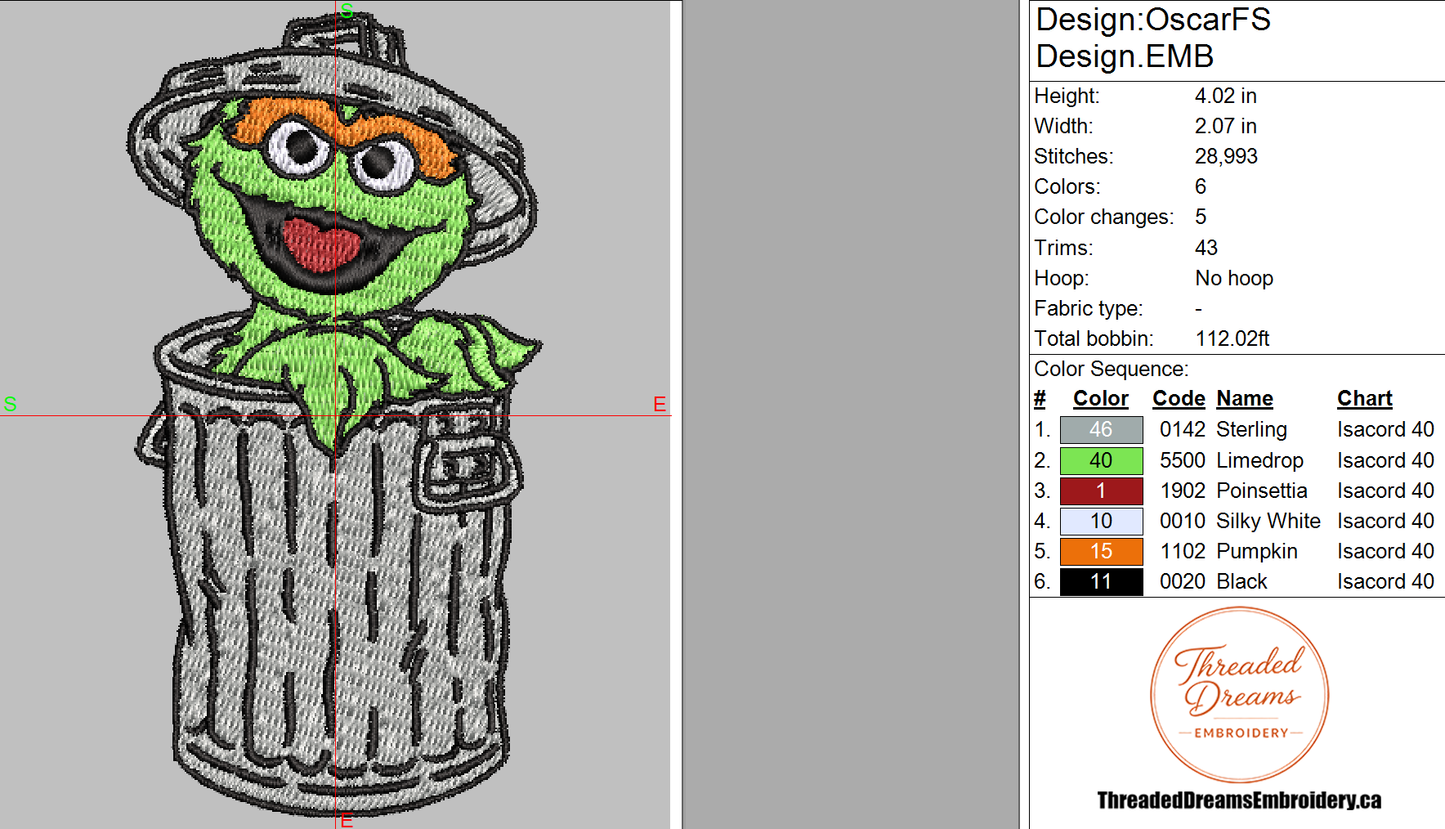Click thread code 0142

click(x=1182, y=430)
